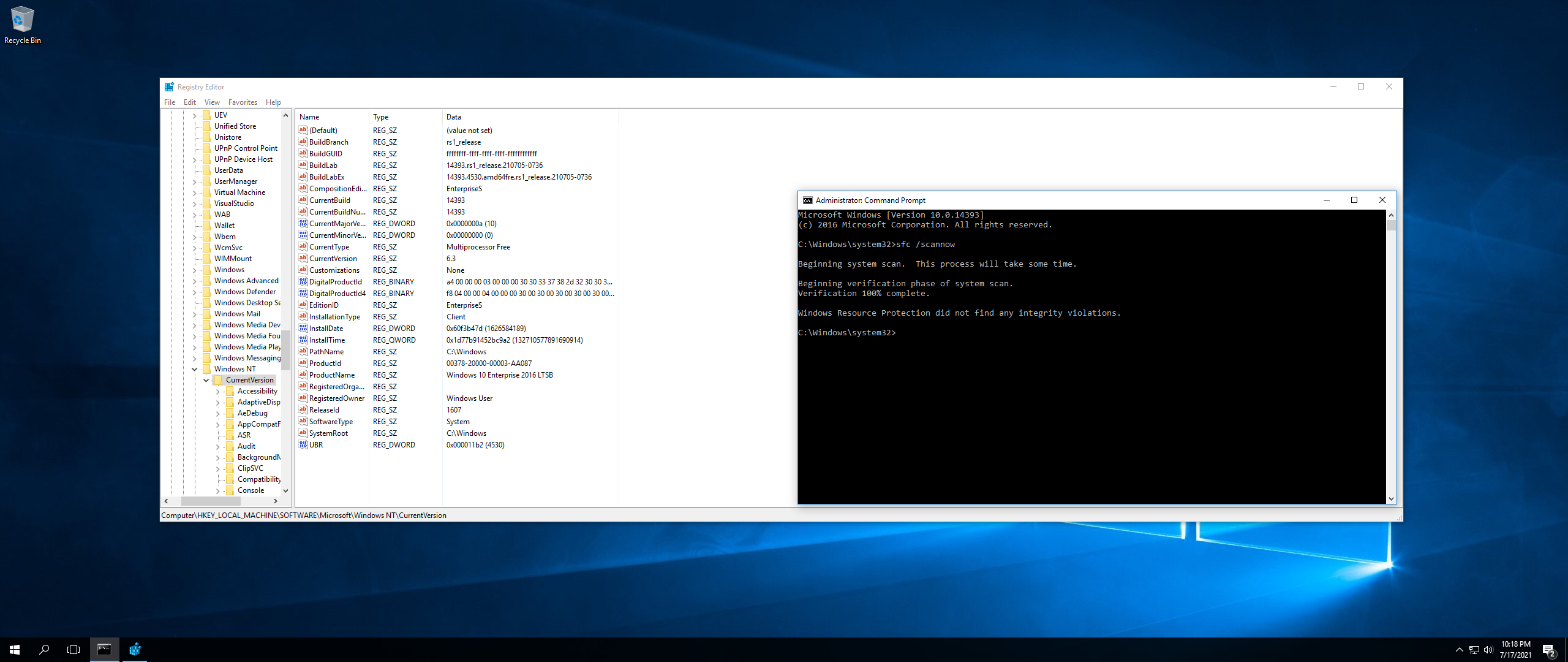Expand the VisualStudio tree node
This screenshot has width=1568, height=662.
(x=195, y=204)
